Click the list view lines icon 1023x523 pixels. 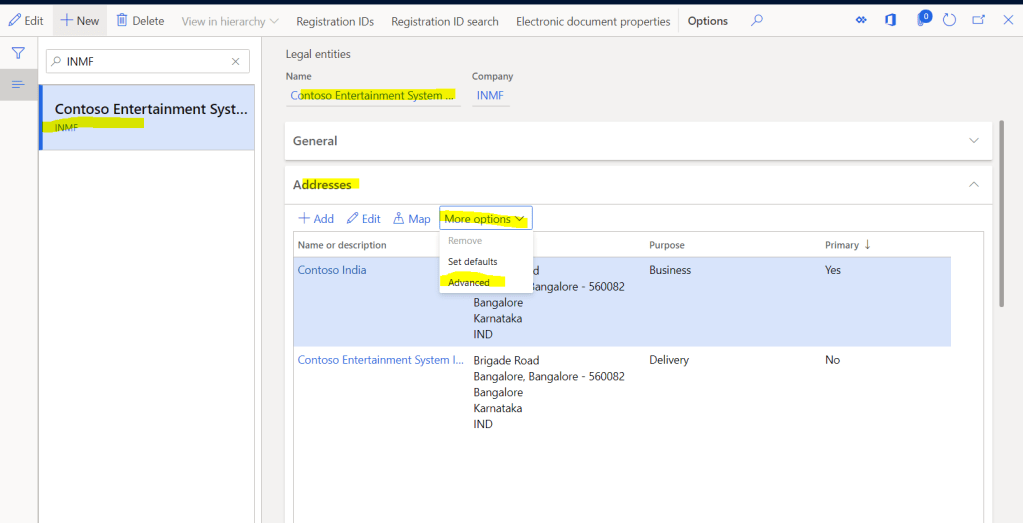click(18, 84)
